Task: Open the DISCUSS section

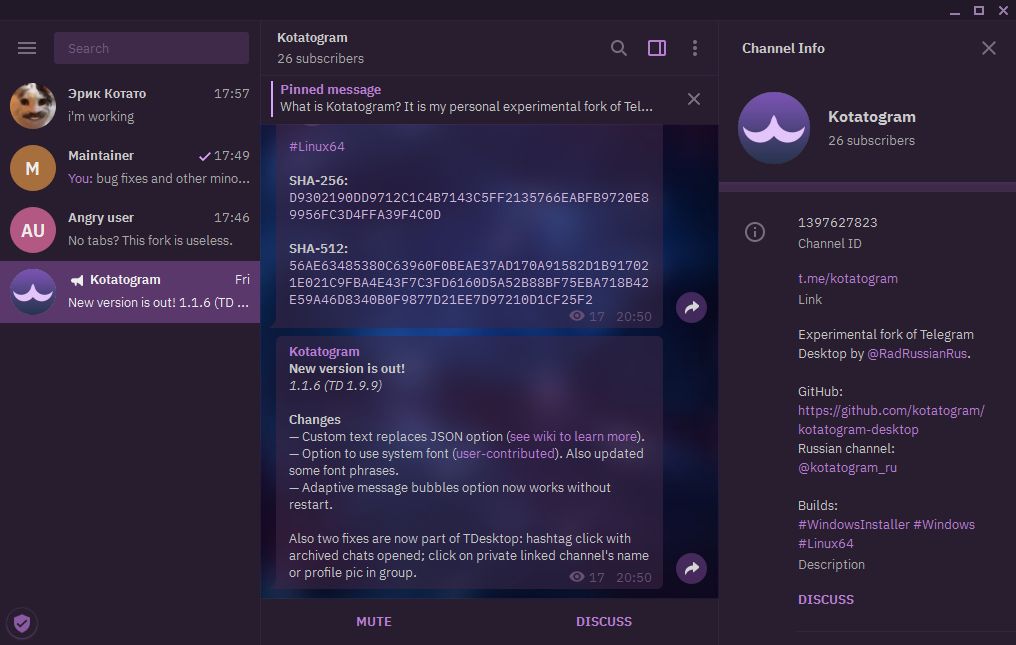Action: (603, 621)
